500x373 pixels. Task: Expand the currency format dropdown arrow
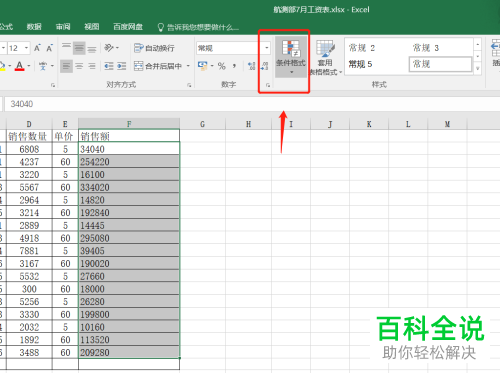point(212,66)
